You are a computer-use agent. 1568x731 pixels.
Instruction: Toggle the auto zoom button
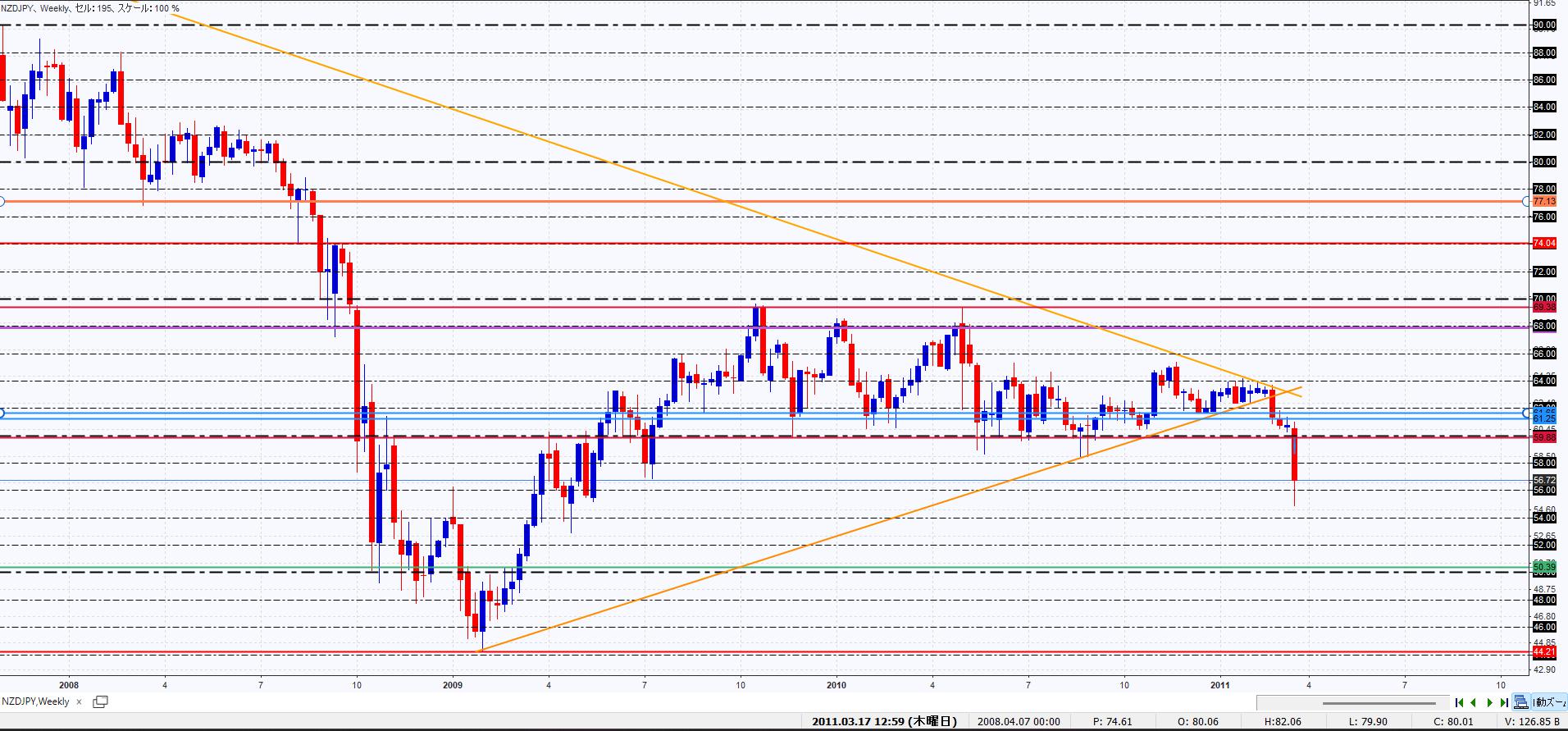[x=1550, y=702]
